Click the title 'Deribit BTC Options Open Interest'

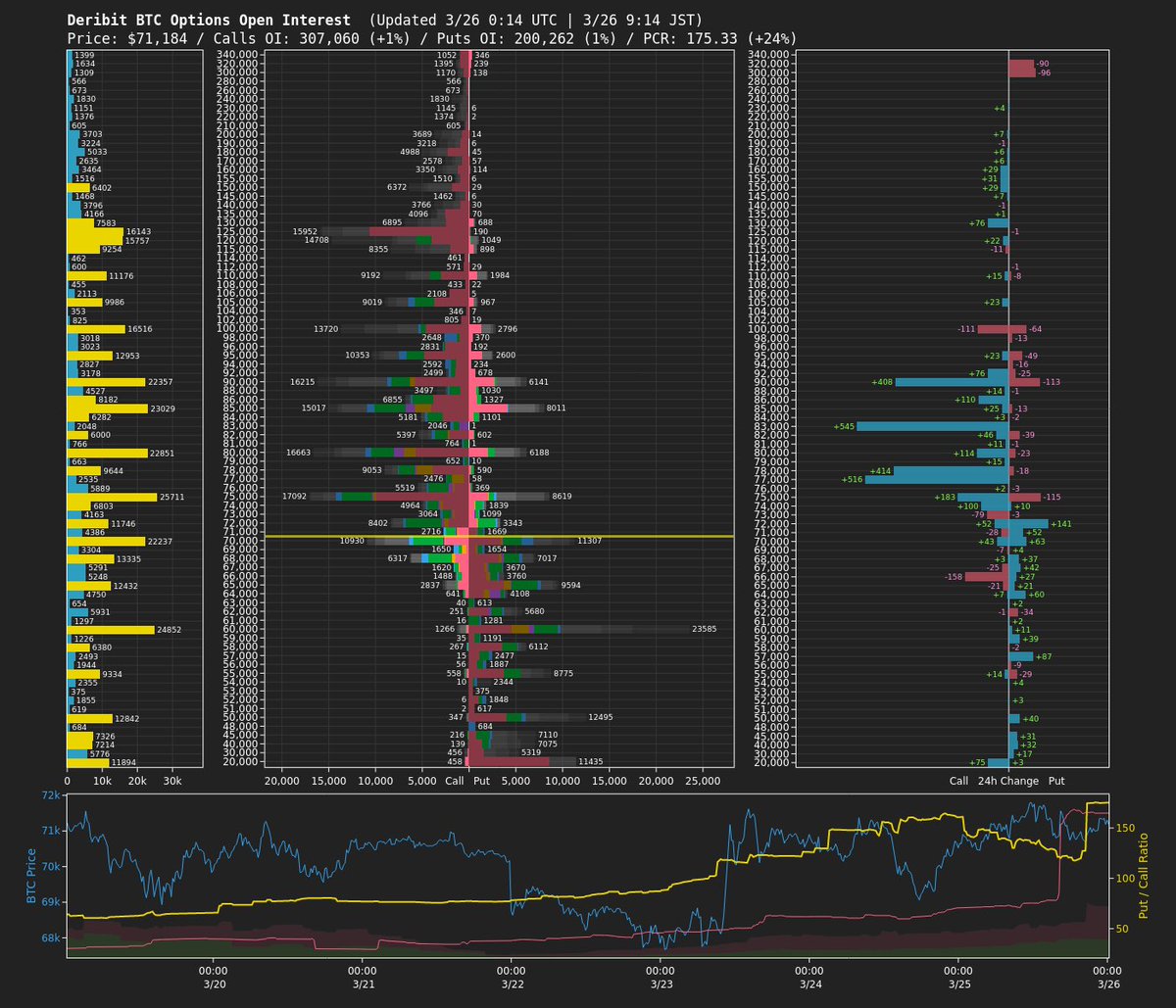[208, 21]
